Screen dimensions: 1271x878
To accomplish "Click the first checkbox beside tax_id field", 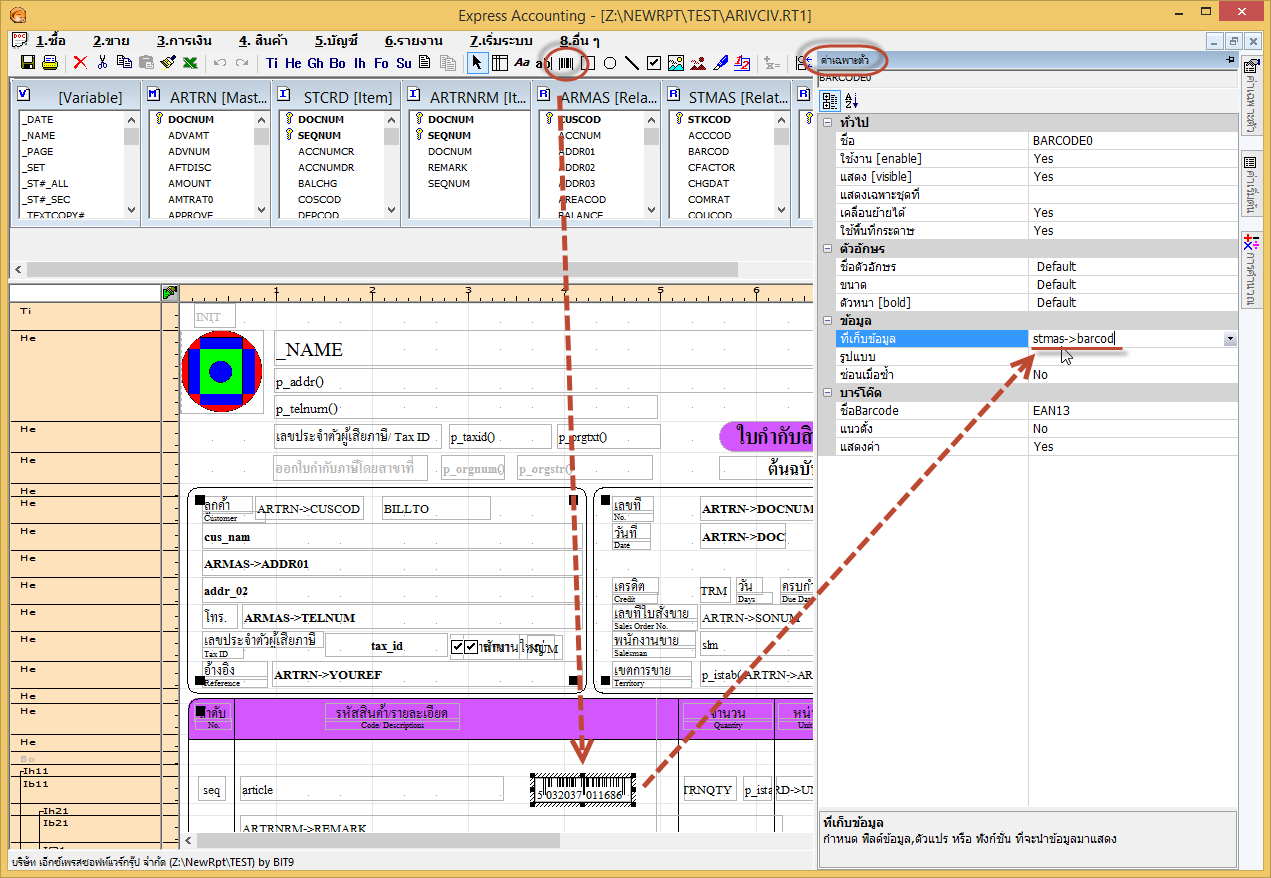I will (458, 648).
